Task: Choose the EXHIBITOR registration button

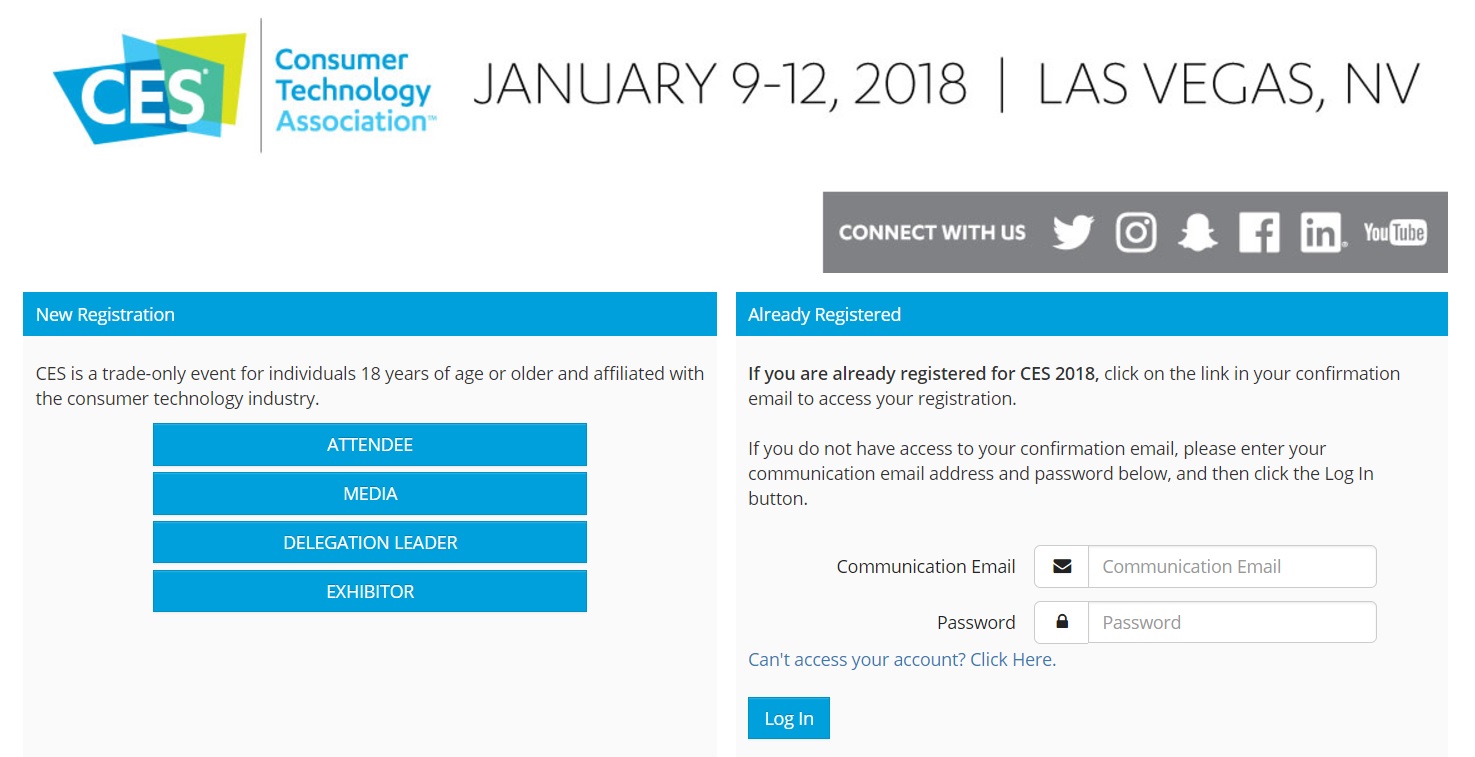Action: [370, 592]
